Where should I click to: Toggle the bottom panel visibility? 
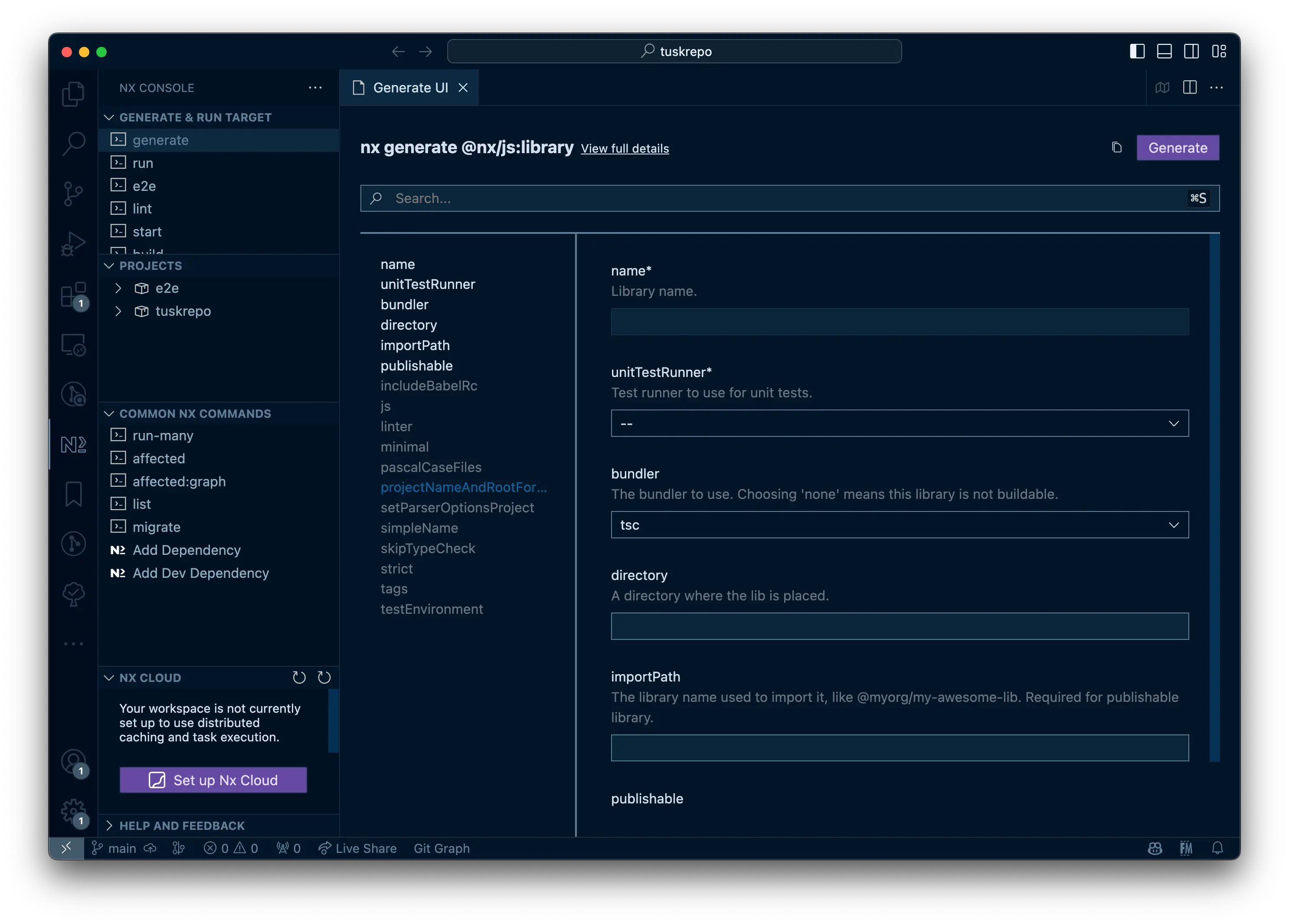point(1164,51)
